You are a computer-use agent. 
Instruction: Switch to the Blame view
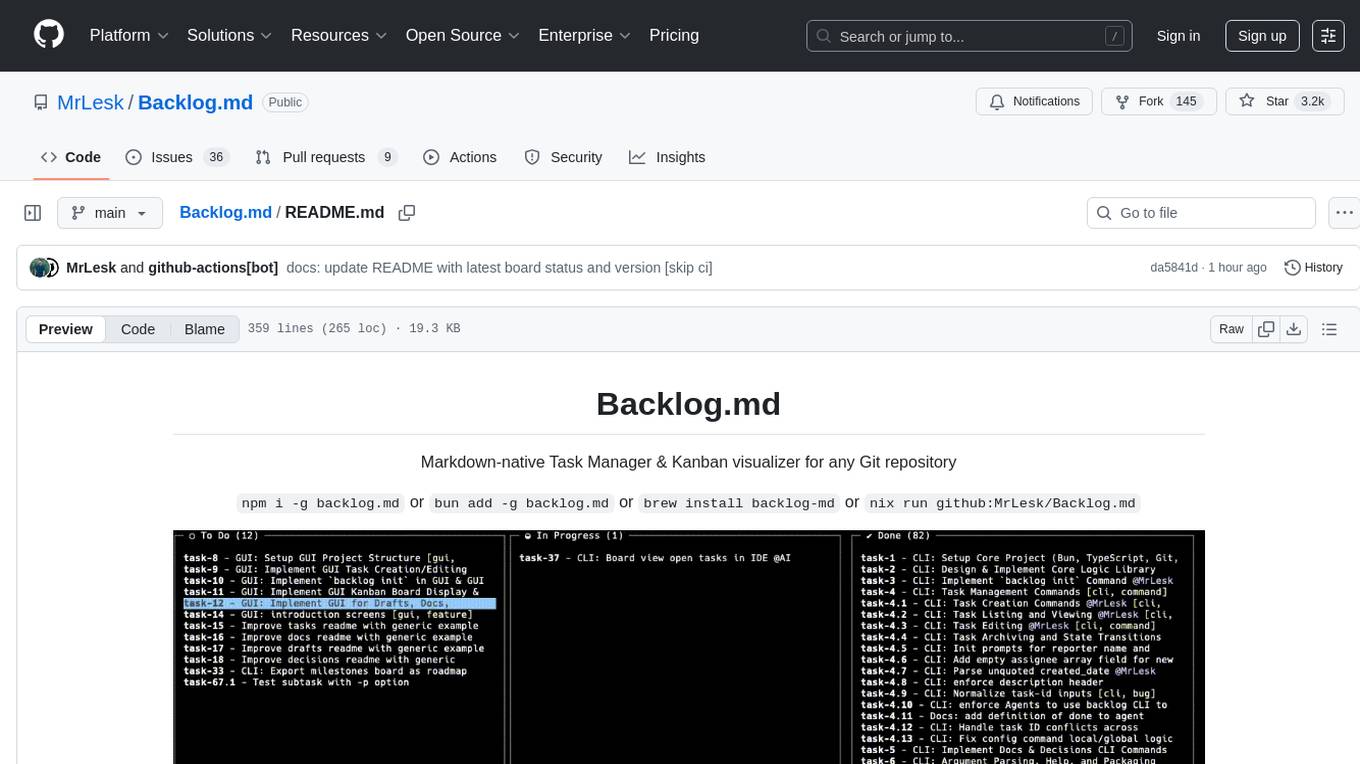click(x=204, y=329)
